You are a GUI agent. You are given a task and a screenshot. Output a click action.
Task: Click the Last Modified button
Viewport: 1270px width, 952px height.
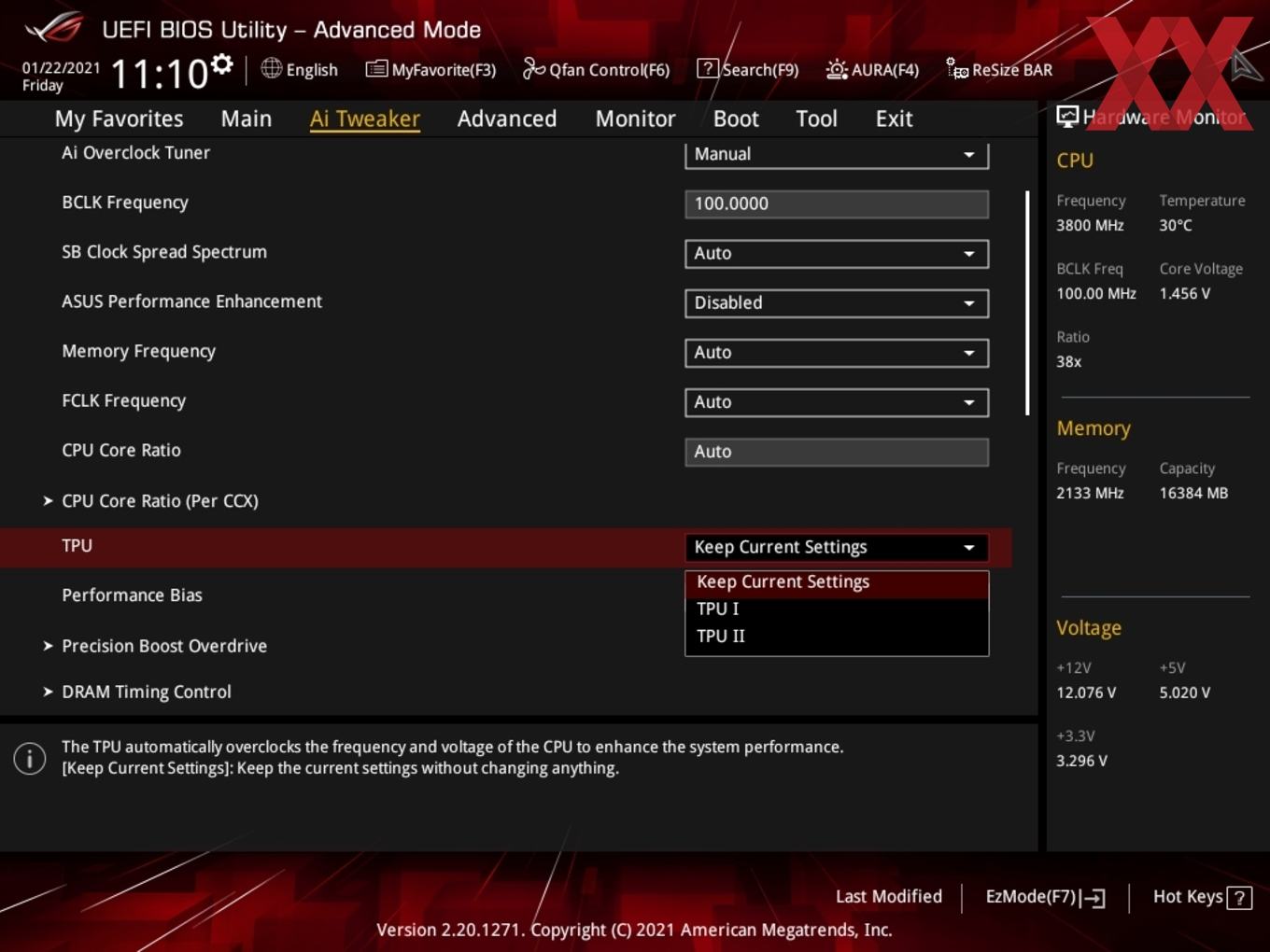[889, 897]
